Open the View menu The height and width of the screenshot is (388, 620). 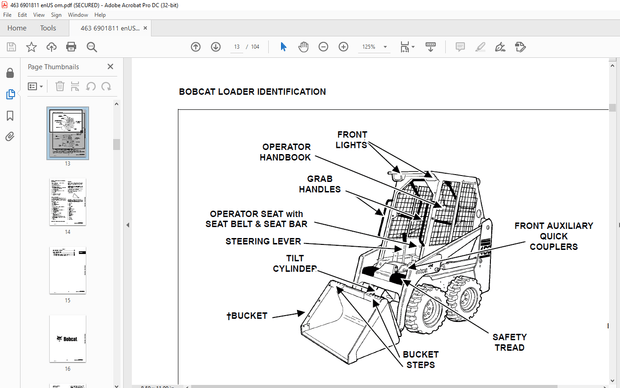click(x=39, y=15)
